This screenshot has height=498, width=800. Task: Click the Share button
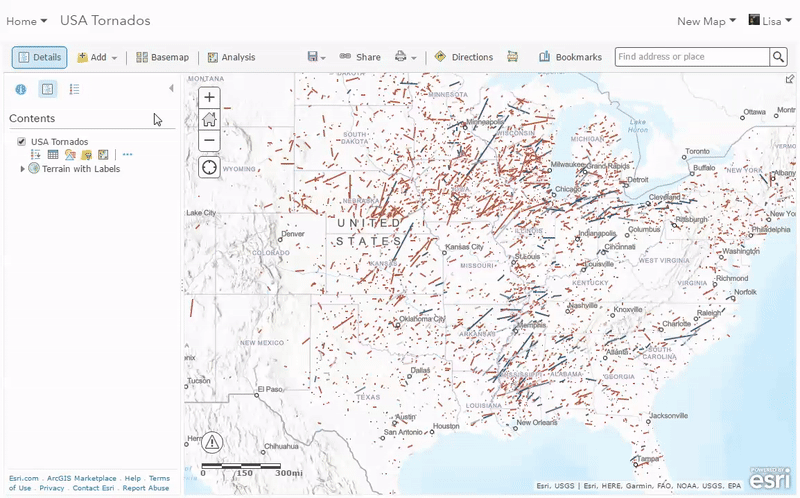click(360, 57)
